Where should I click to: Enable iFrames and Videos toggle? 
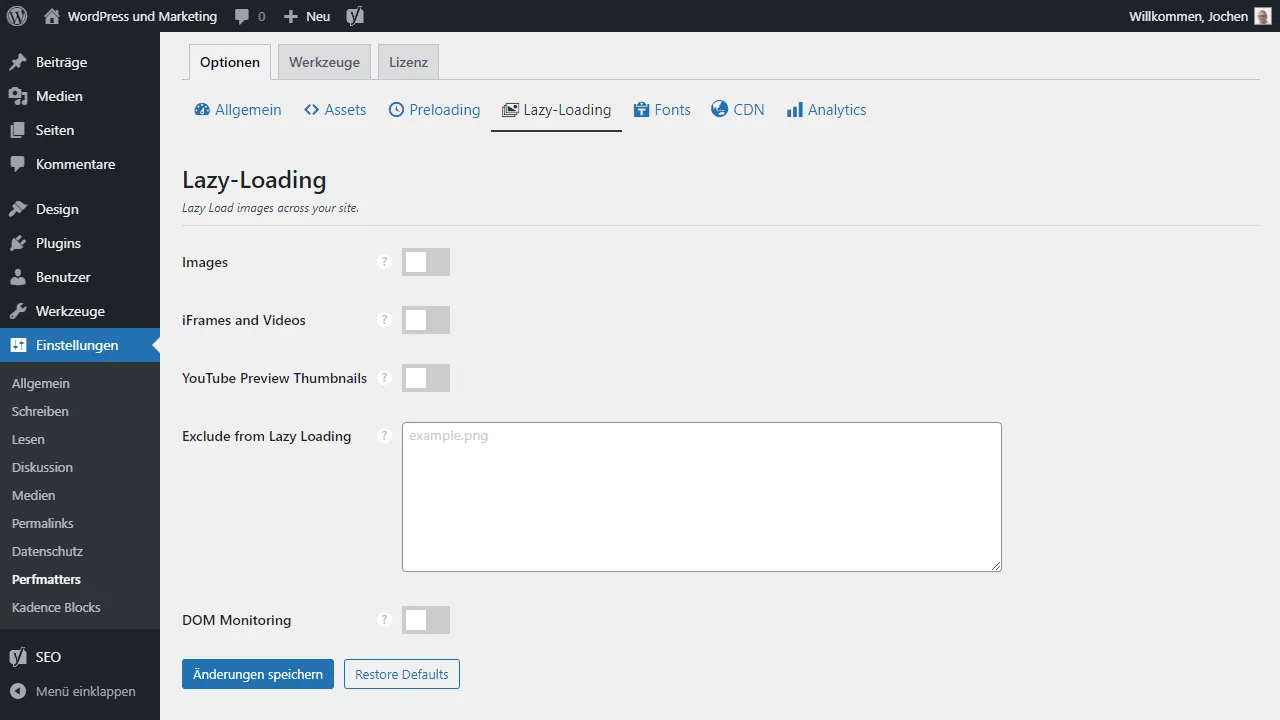click(x=426, y=320)
